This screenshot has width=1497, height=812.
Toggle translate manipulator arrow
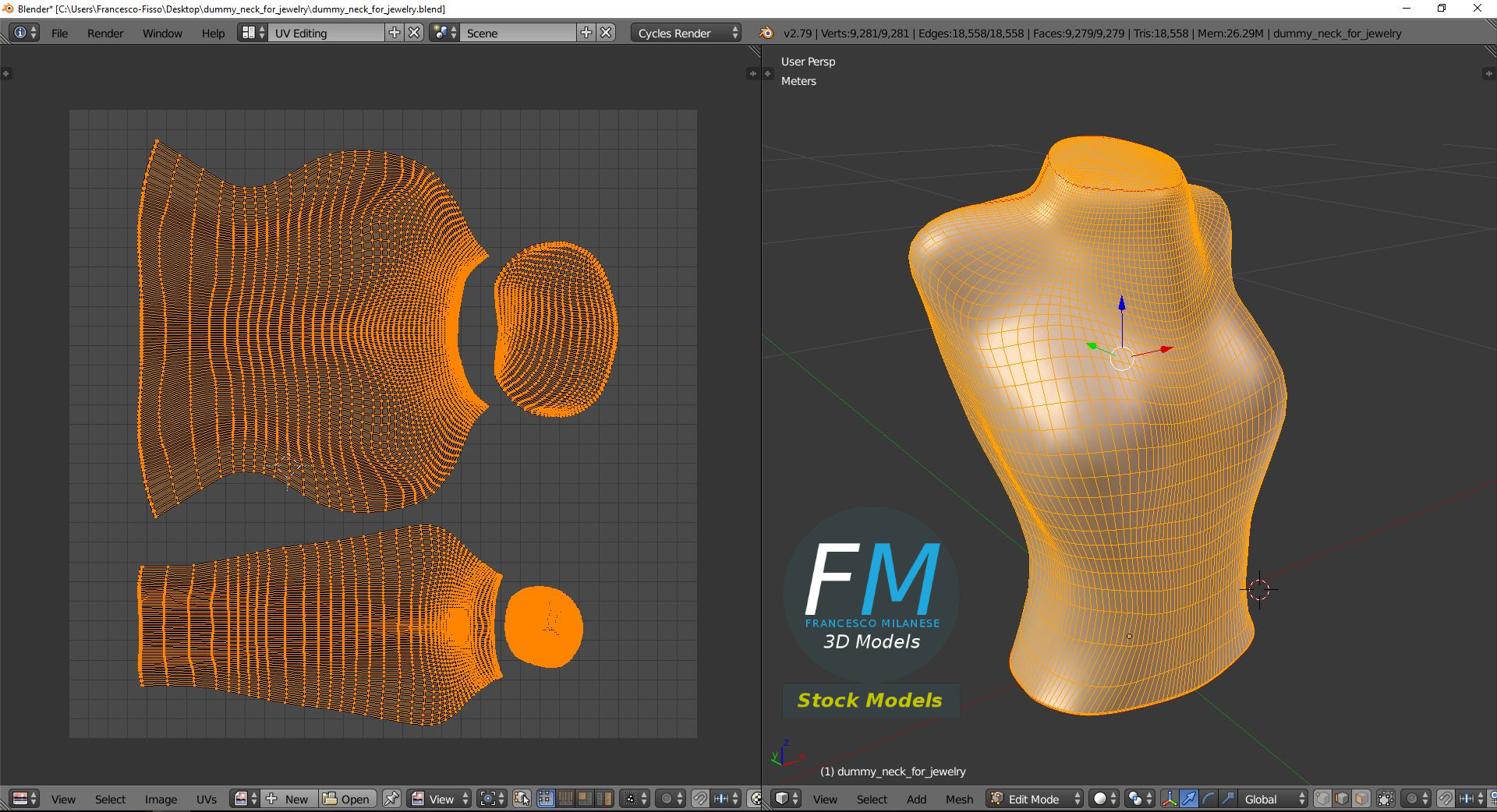(x=1189, y=799)
